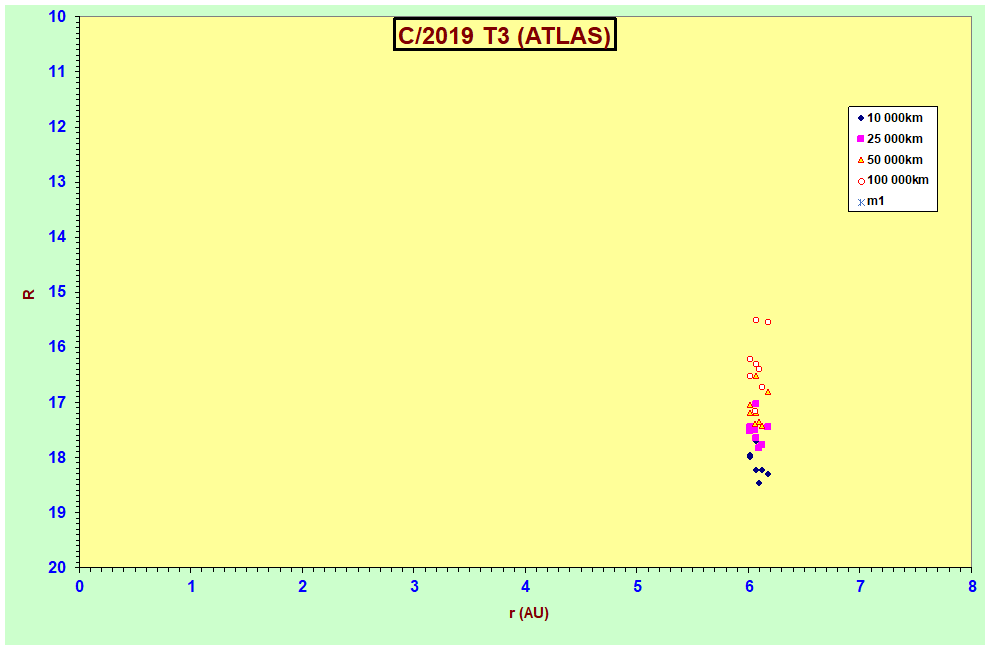The height and width of the screenshot is (650, 985).
Task: Select the 25 000km legend label
Action: tap(895, 139)
